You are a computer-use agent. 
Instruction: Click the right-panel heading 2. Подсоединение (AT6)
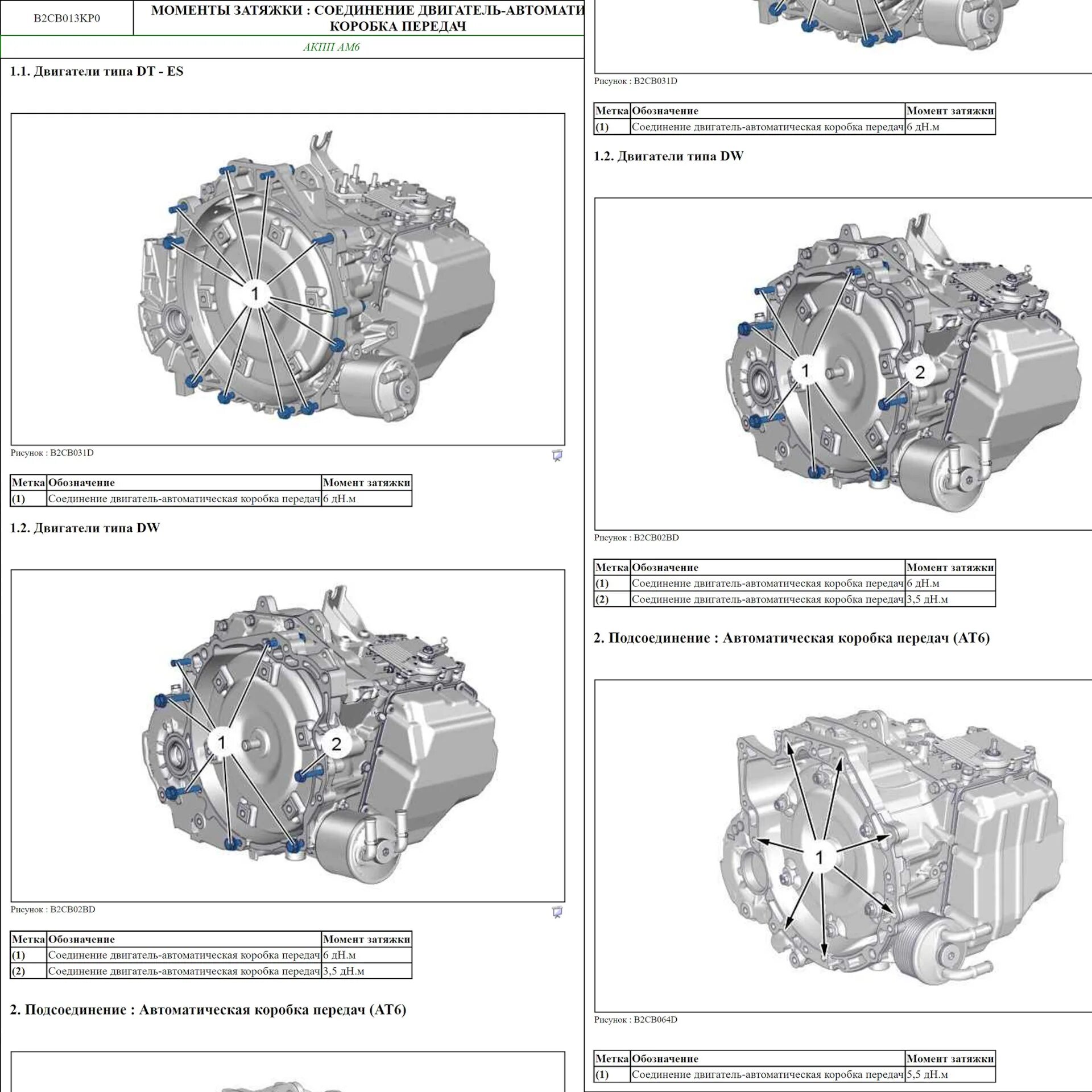(x=791, y=638)
